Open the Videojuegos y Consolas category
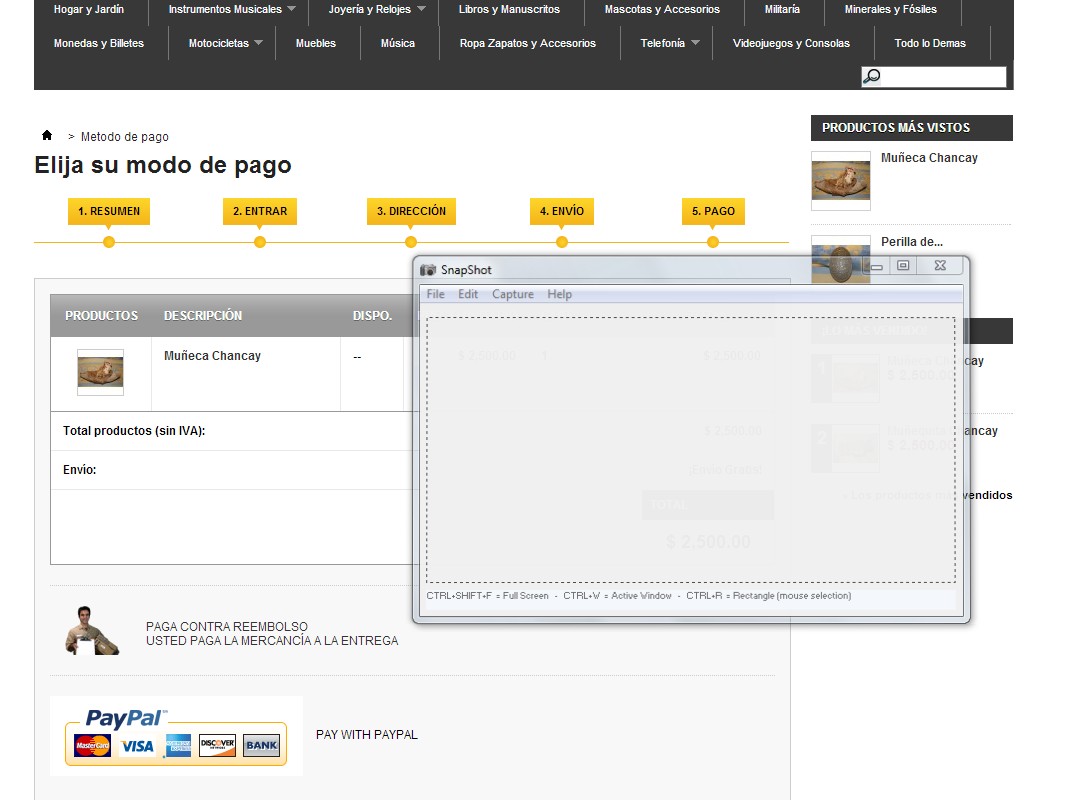 click(791, 44)
